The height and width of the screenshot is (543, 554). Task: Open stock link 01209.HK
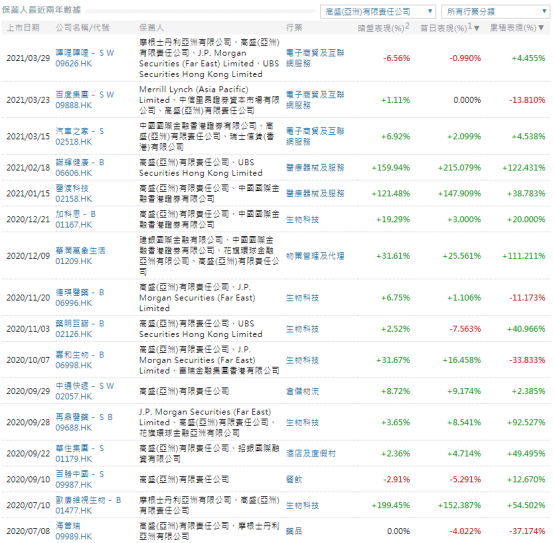point(73,261)
